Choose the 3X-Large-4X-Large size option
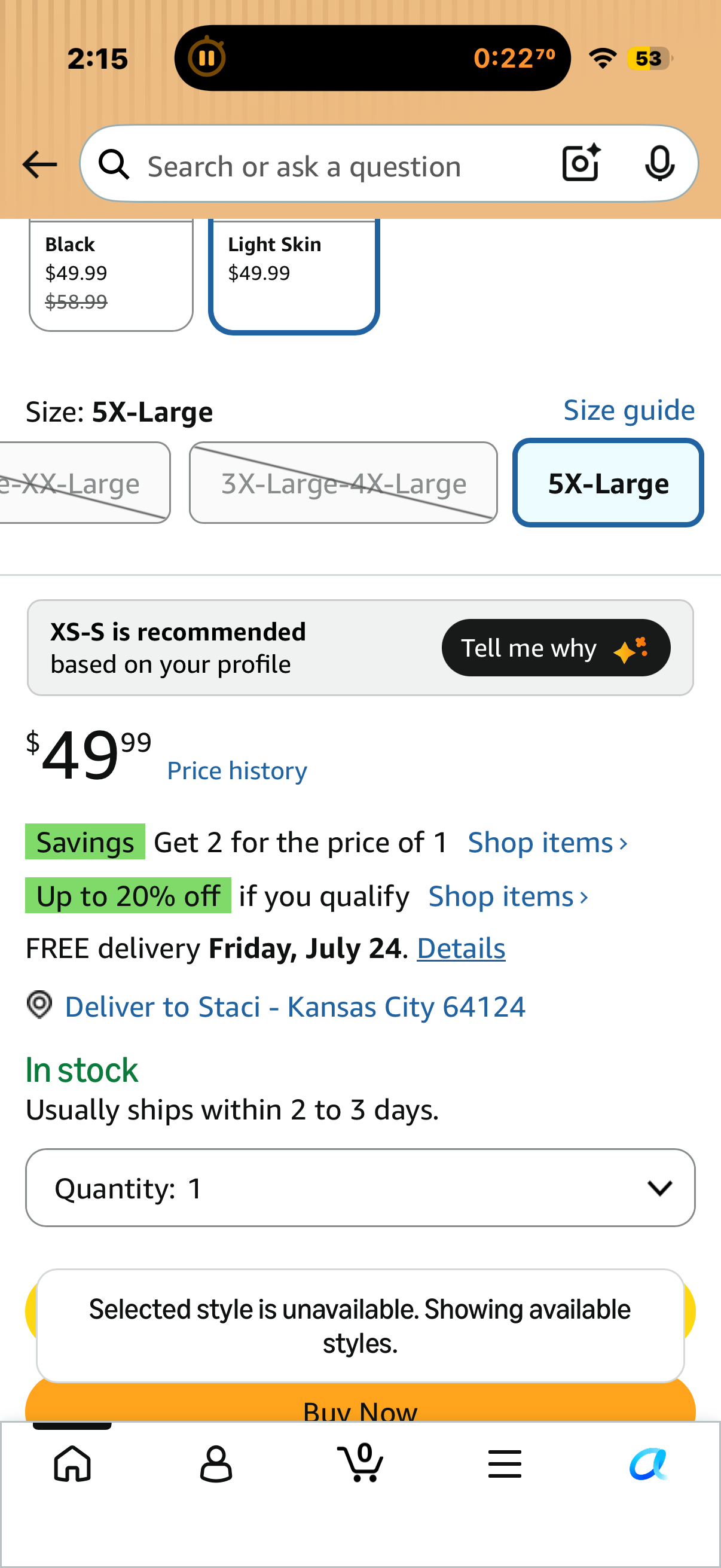Screen dimensions: 721x1568 [x=343, y=483]
